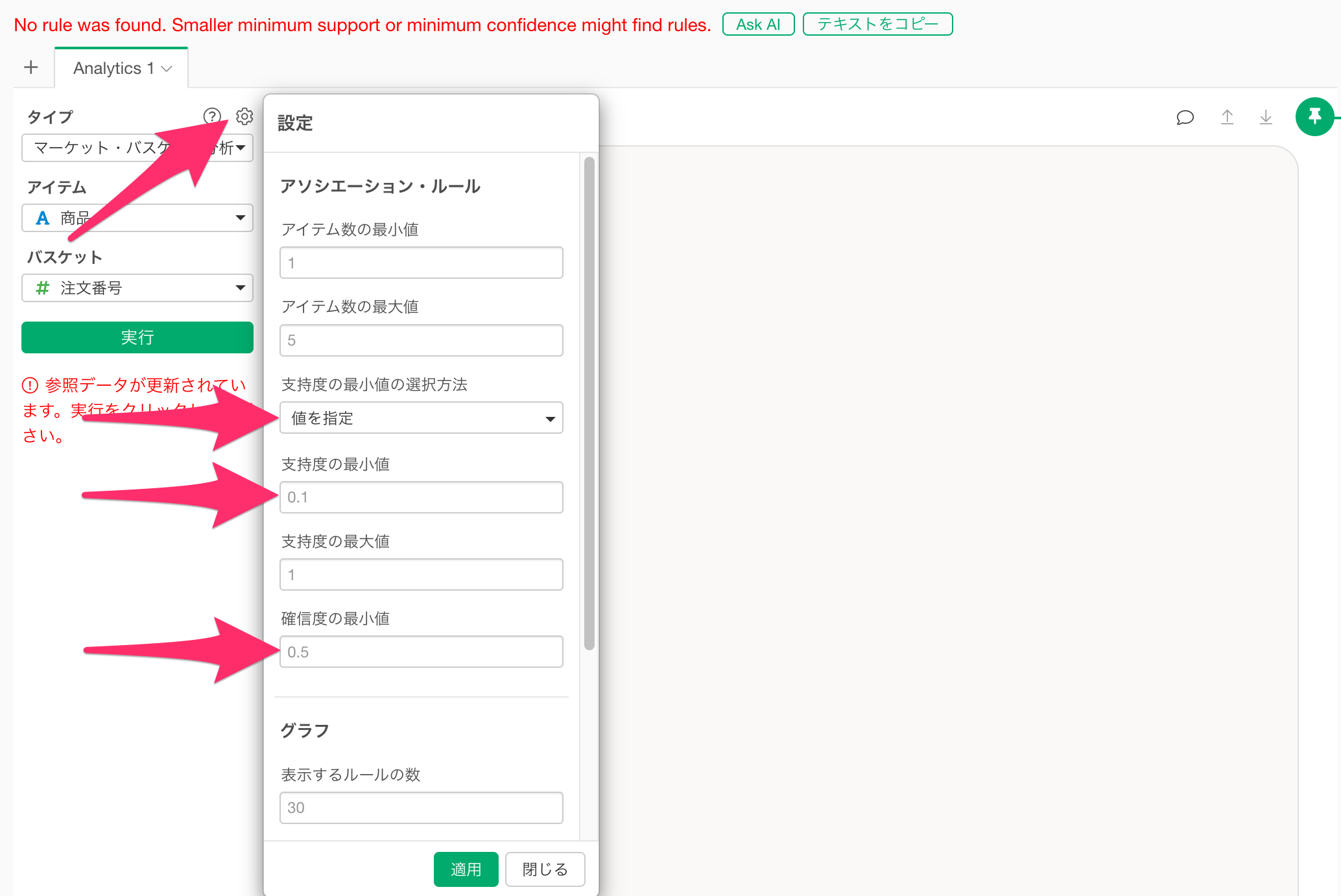Click the settings dialog scrollbar

point(589,402)
